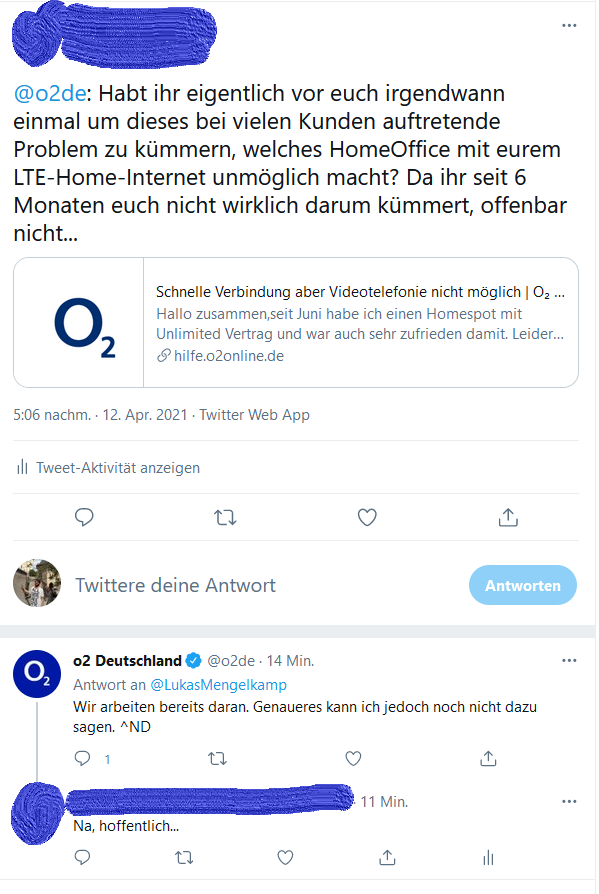The image size is (599, 894).
Task: Share the o2 Deutschland reply
Action: pyautogui.click(x=488, y=758)
